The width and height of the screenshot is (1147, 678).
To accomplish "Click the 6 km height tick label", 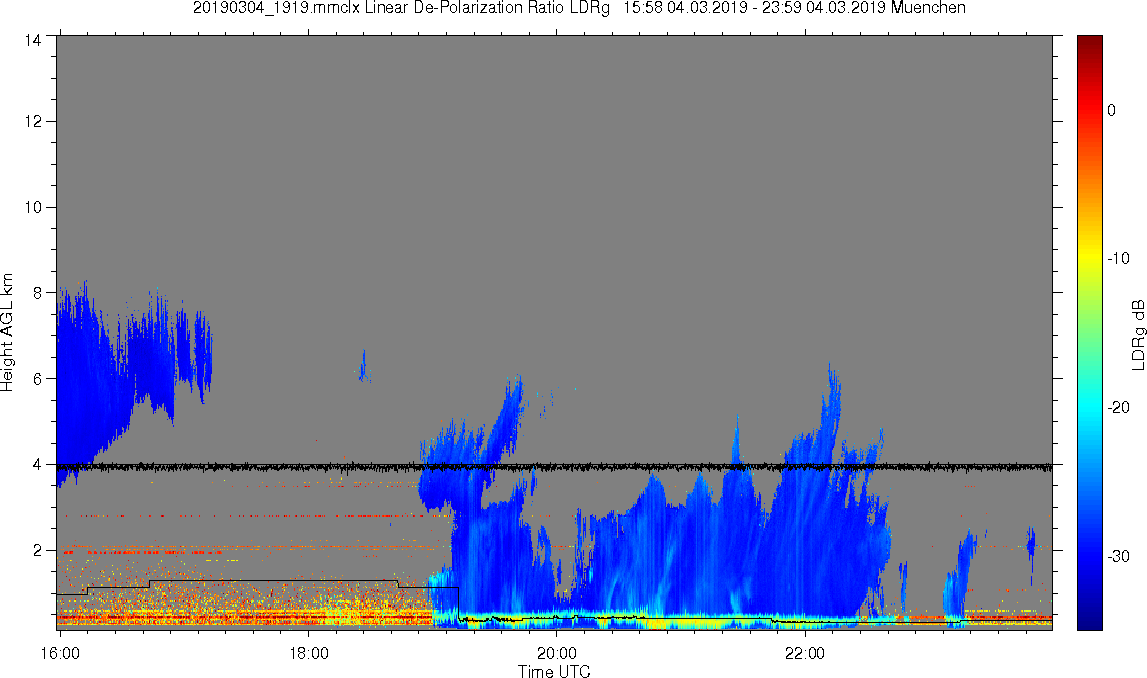I will click(37, 379).
